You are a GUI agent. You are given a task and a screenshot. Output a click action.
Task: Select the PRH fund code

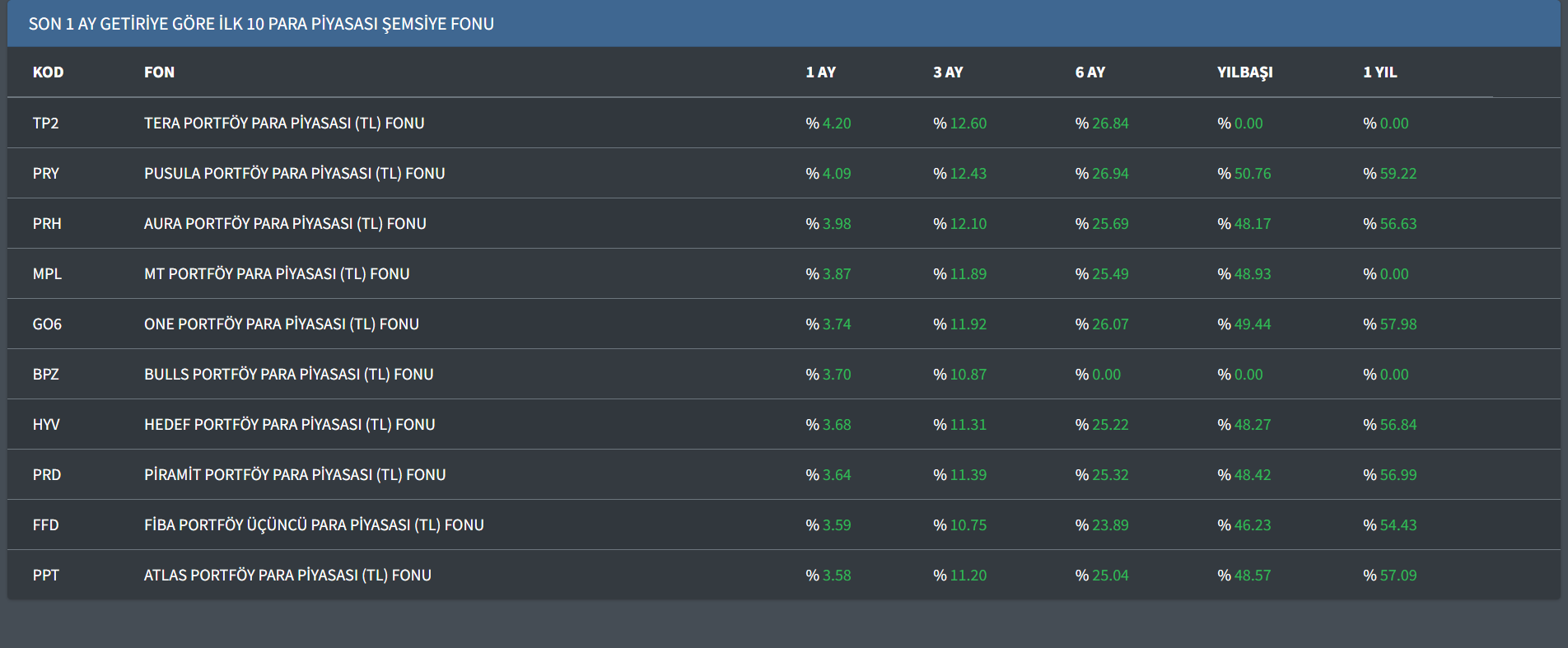(47, 224)
